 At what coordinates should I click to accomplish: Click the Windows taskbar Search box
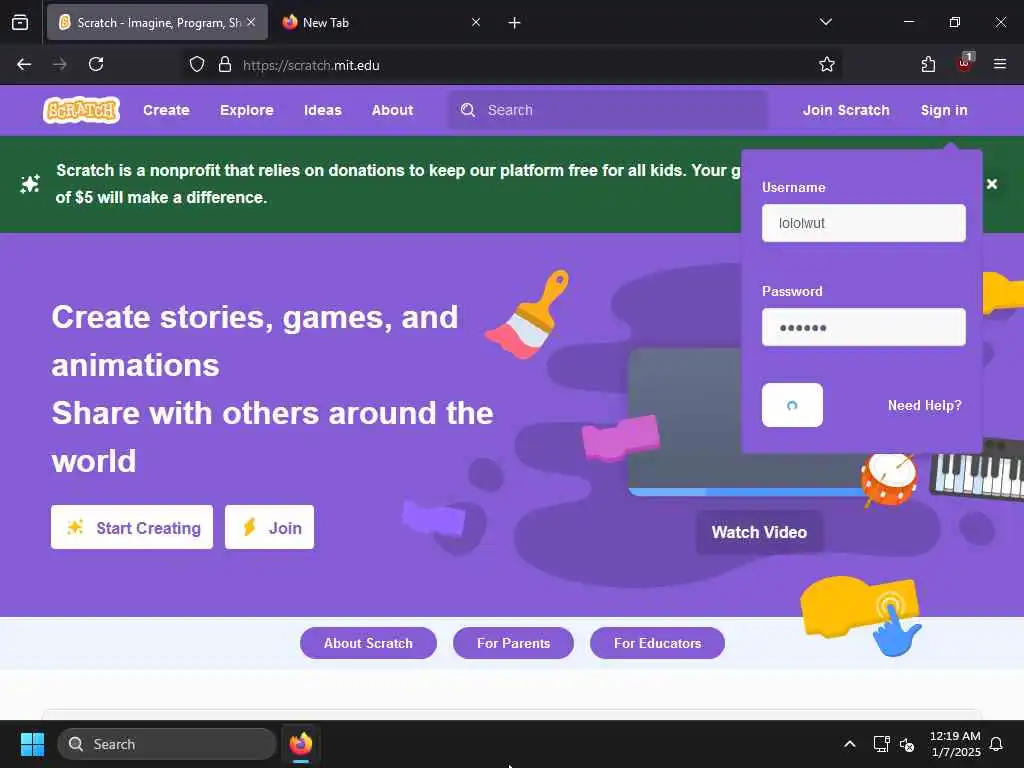coord(167,744)
